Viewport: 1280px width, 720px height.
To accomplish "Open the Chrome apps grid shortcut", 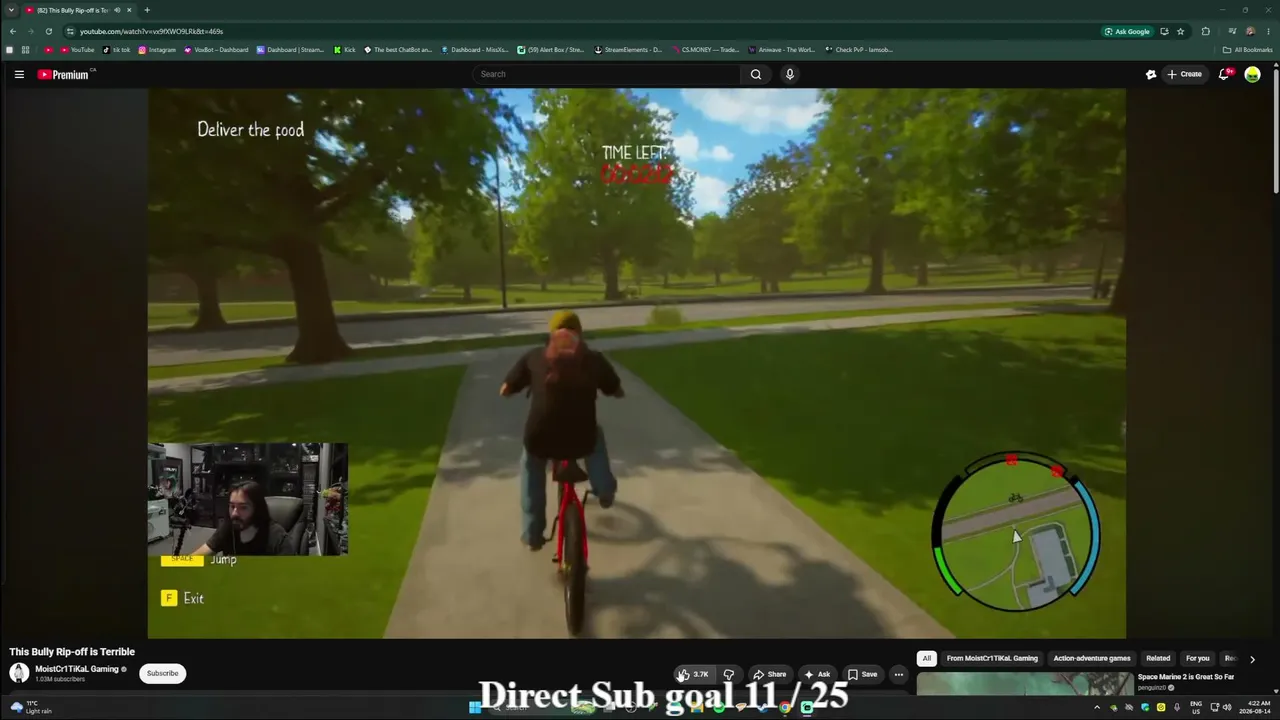I will click(x=25, y=50).
